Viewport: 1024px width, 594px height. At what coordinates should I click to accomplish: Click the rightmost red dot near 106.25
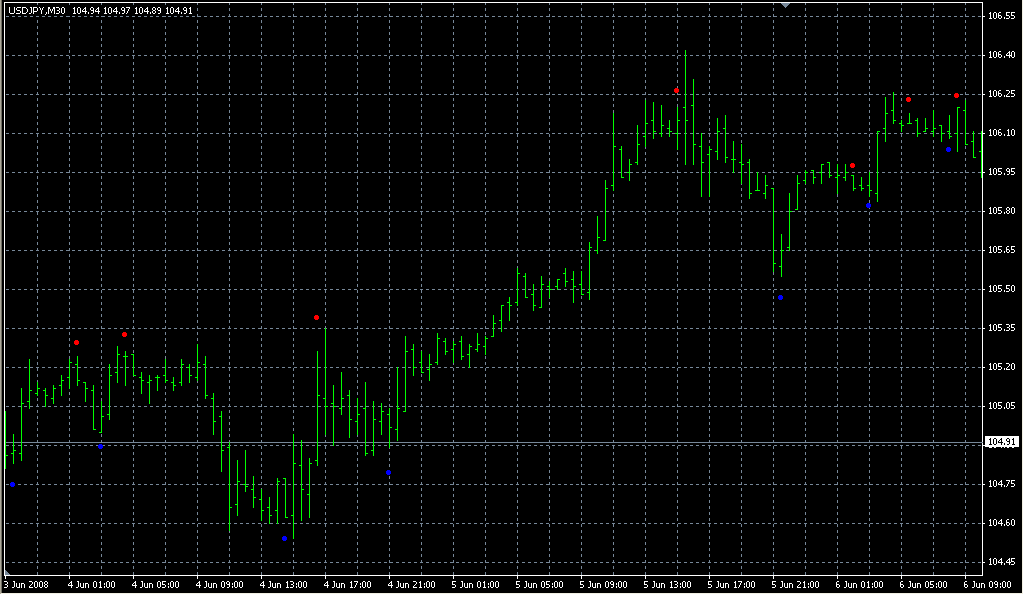[957, 96]
